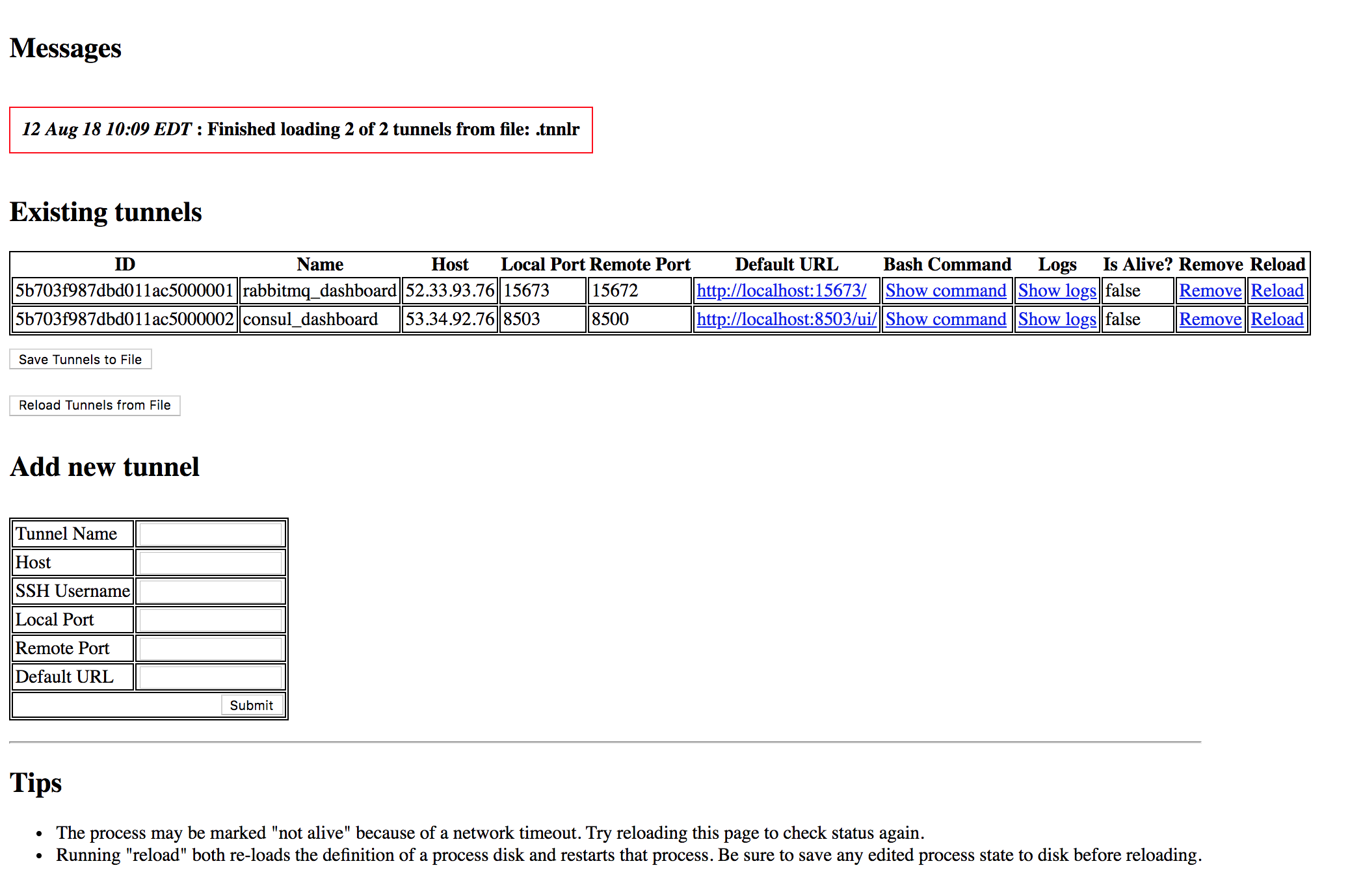Show logs for rabbitmq_dashboard tunnel
Image resolution: width=1350 pixels, height=896 pixels.
[1057, 291]
